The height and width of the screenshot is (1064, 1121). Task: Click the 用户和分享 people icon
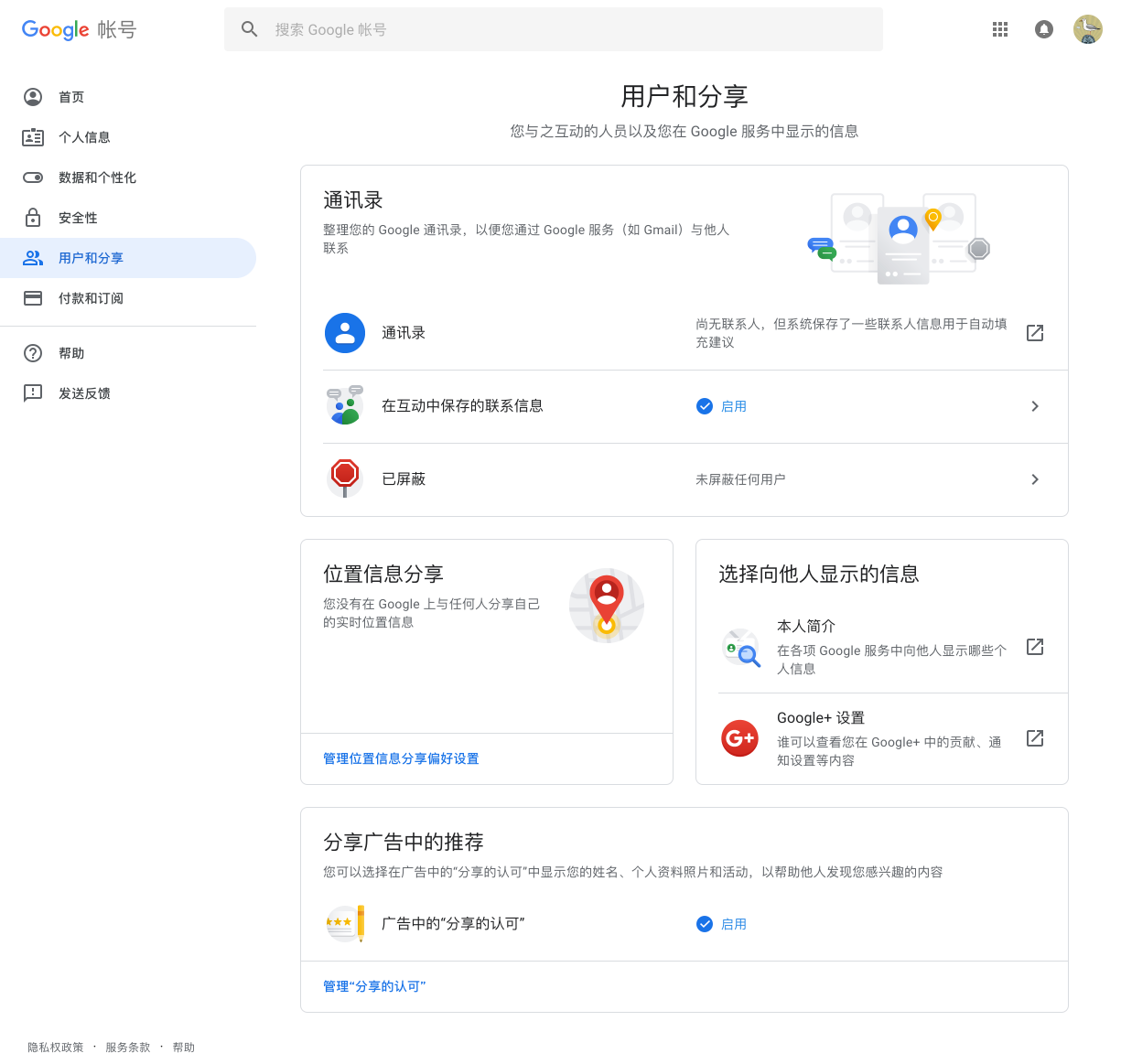tap(33, 258)
